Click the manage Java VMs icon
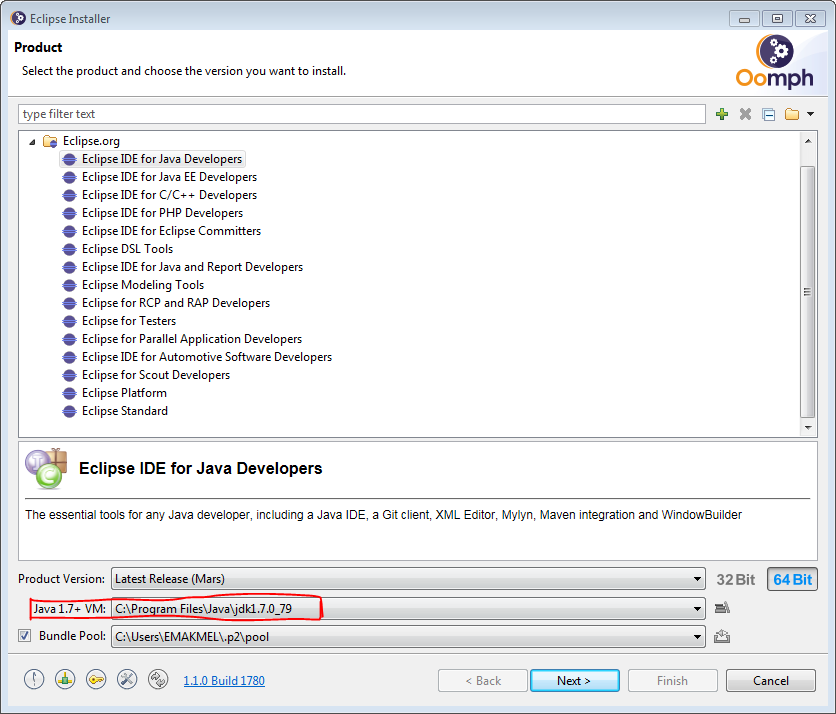This screenshot has width=836, height=714. pos(722,608)
